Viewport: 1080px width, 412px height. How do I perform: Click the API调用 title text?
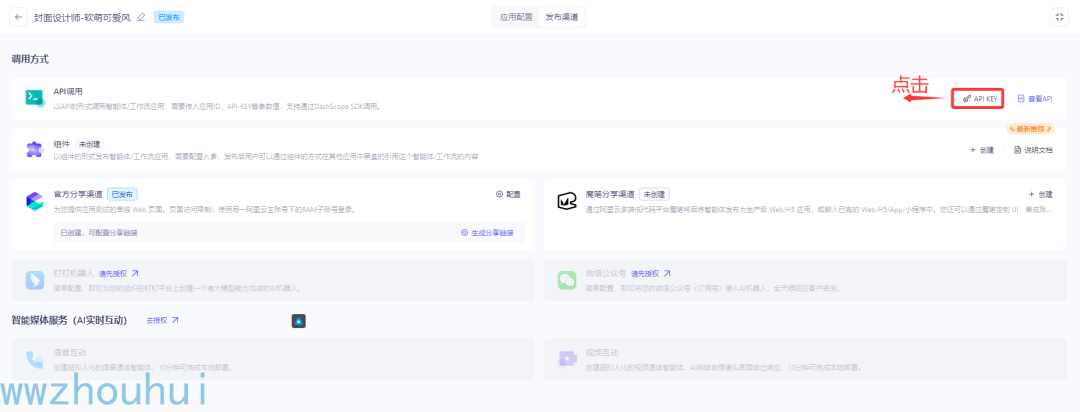pyautogui.click(x=68, y=91)
